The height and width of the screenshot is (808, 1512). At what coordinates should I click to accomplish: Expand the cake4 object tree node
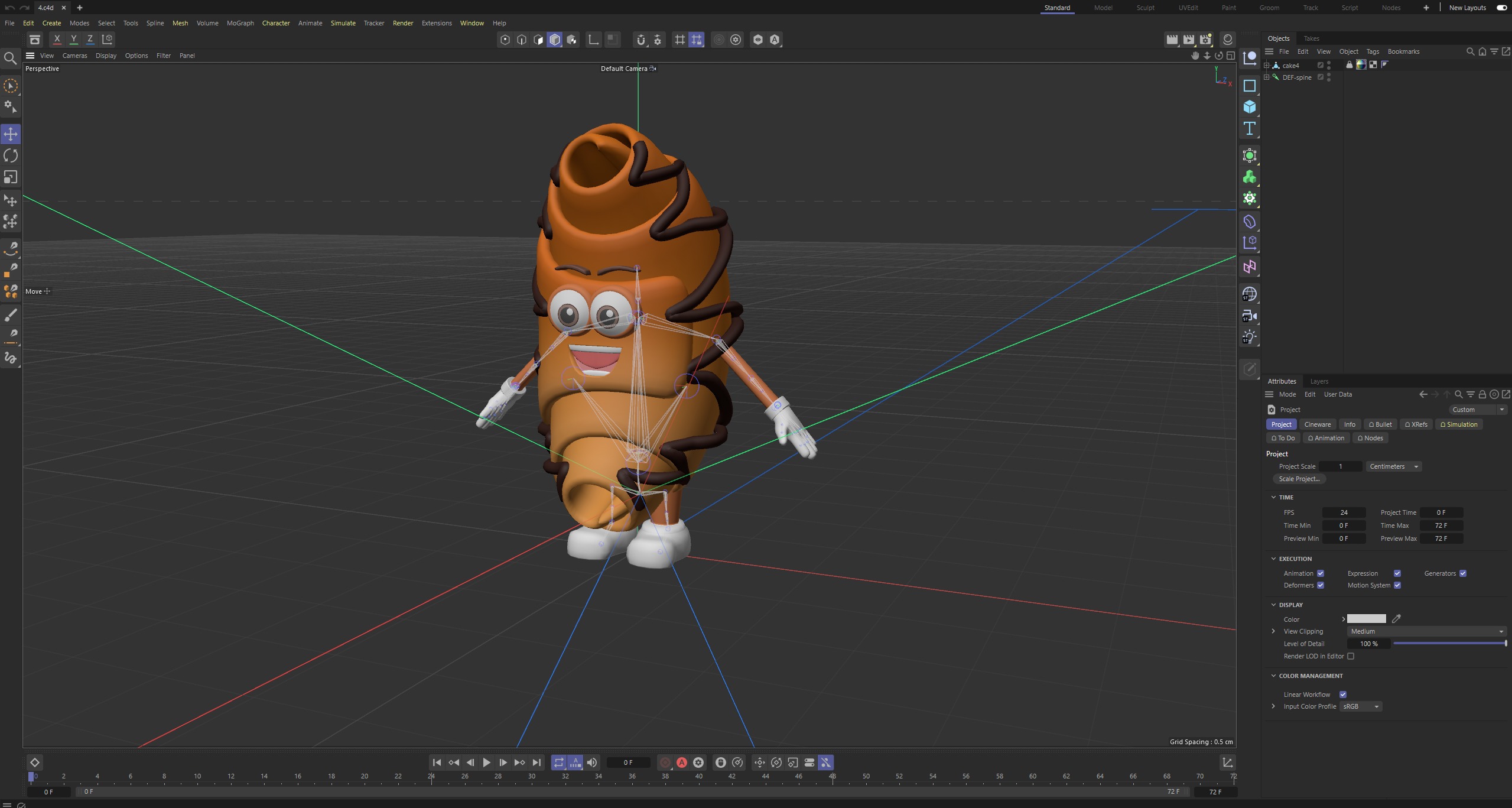tap(1266, 65)
